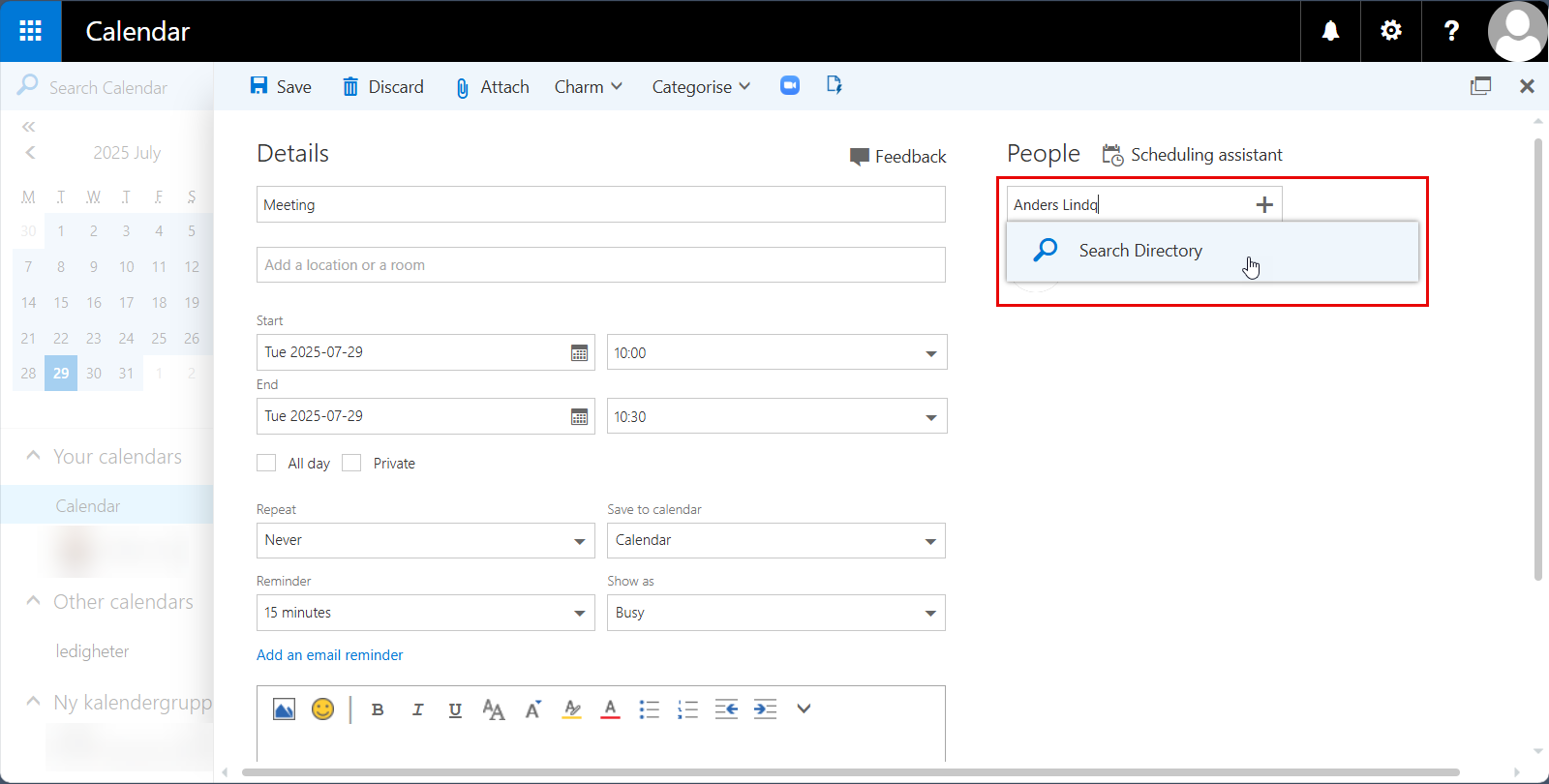Open the start time 10:00 dropdown
1549x784 pixels.
(776, 352)
